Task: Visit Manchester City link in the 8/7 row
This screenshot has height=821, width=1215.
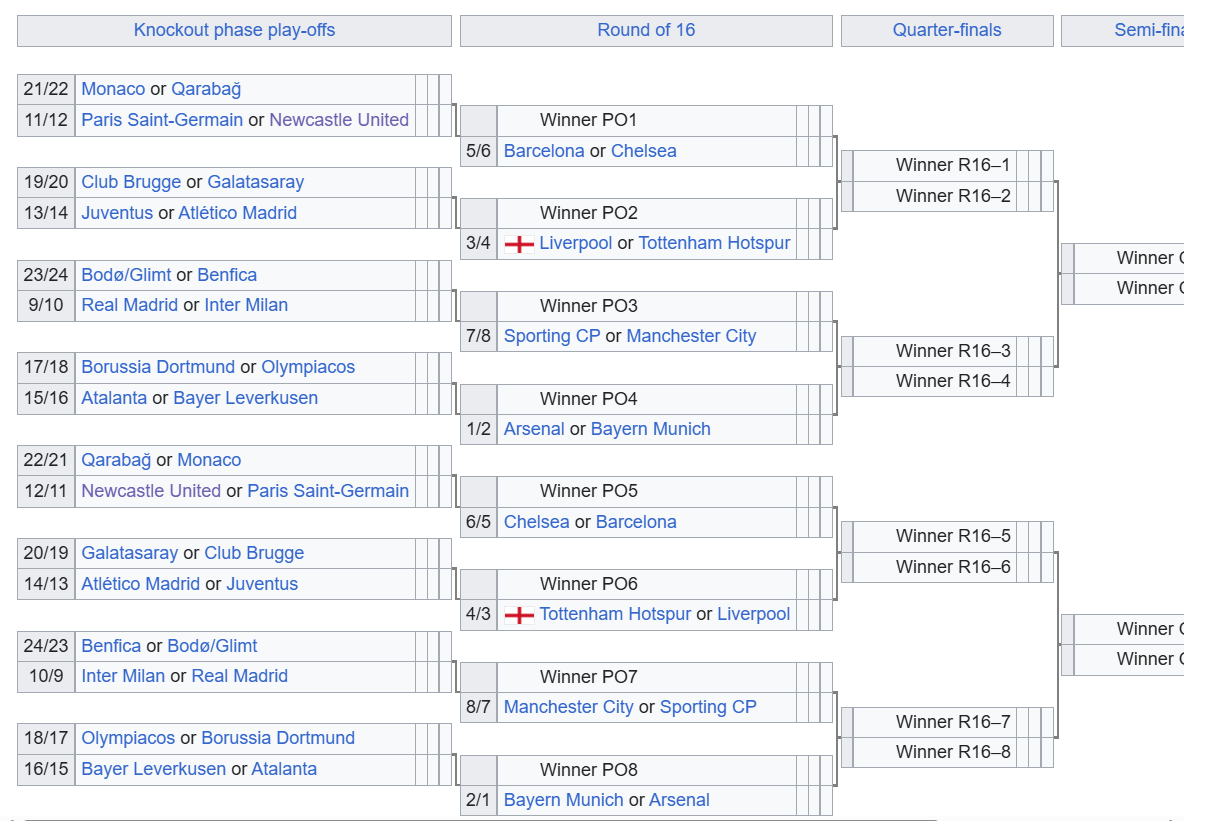Action: [x=568, y=707]
